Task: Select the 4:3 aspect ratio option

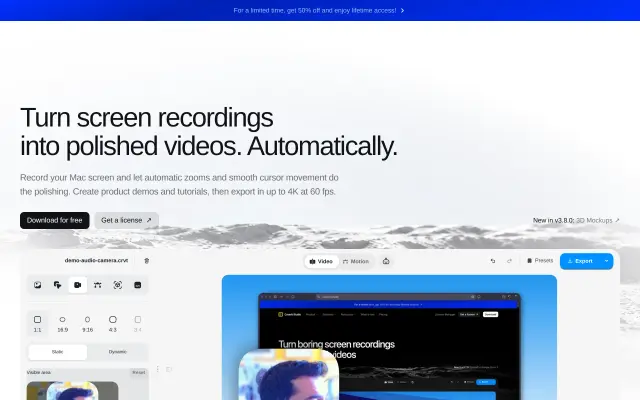Action: [113, 324]
